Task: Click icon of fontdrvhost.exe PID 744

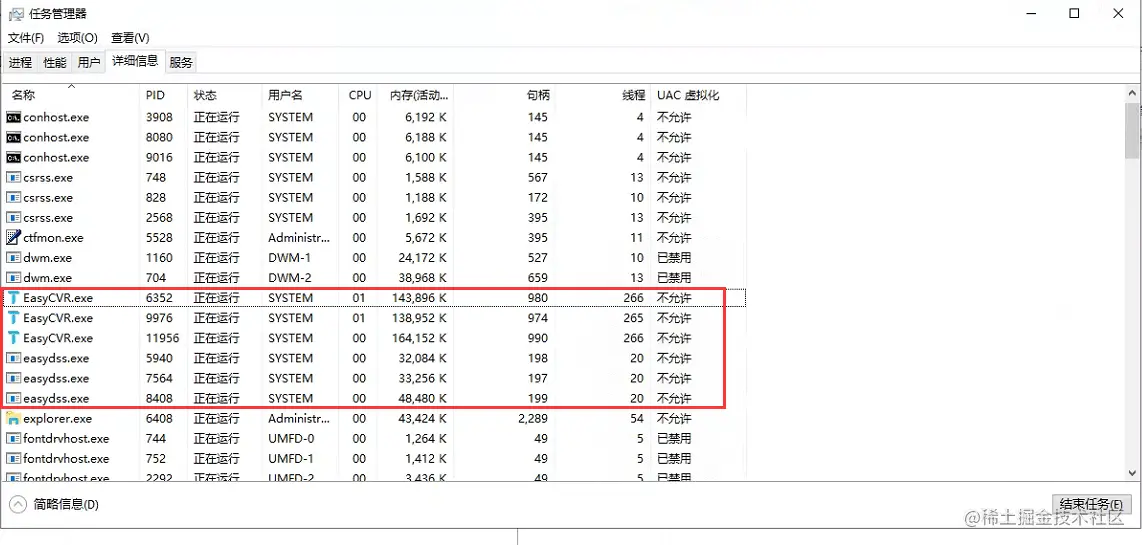Action: click(13, 439)
